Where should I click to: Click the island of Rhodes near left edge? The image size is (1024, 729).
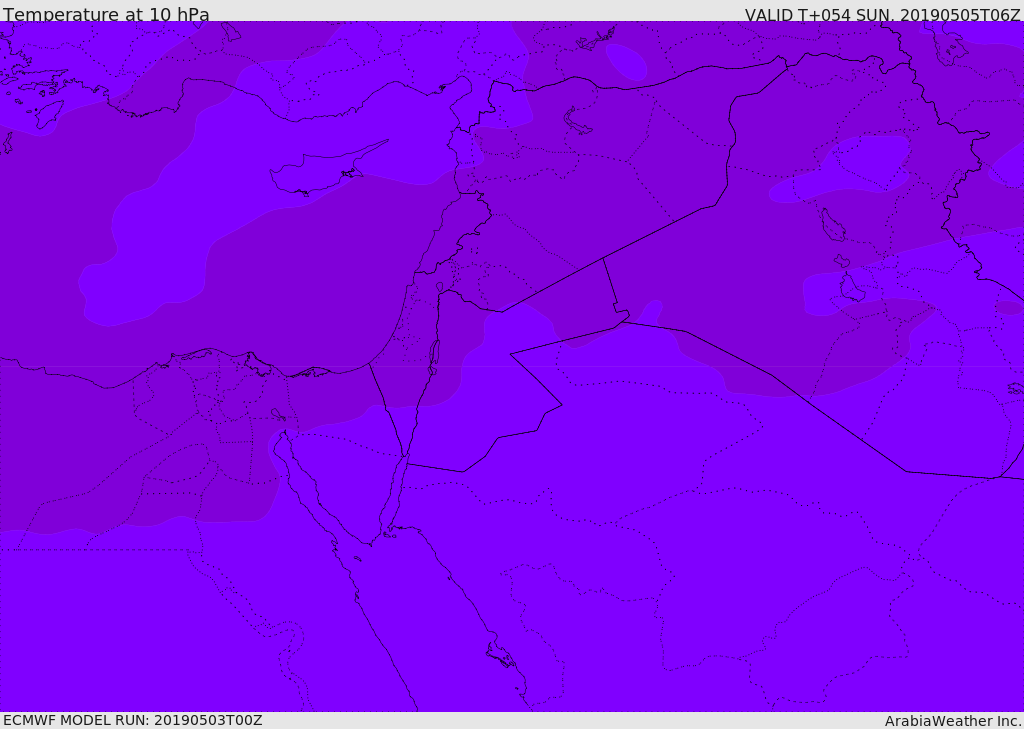click(48, 113)
